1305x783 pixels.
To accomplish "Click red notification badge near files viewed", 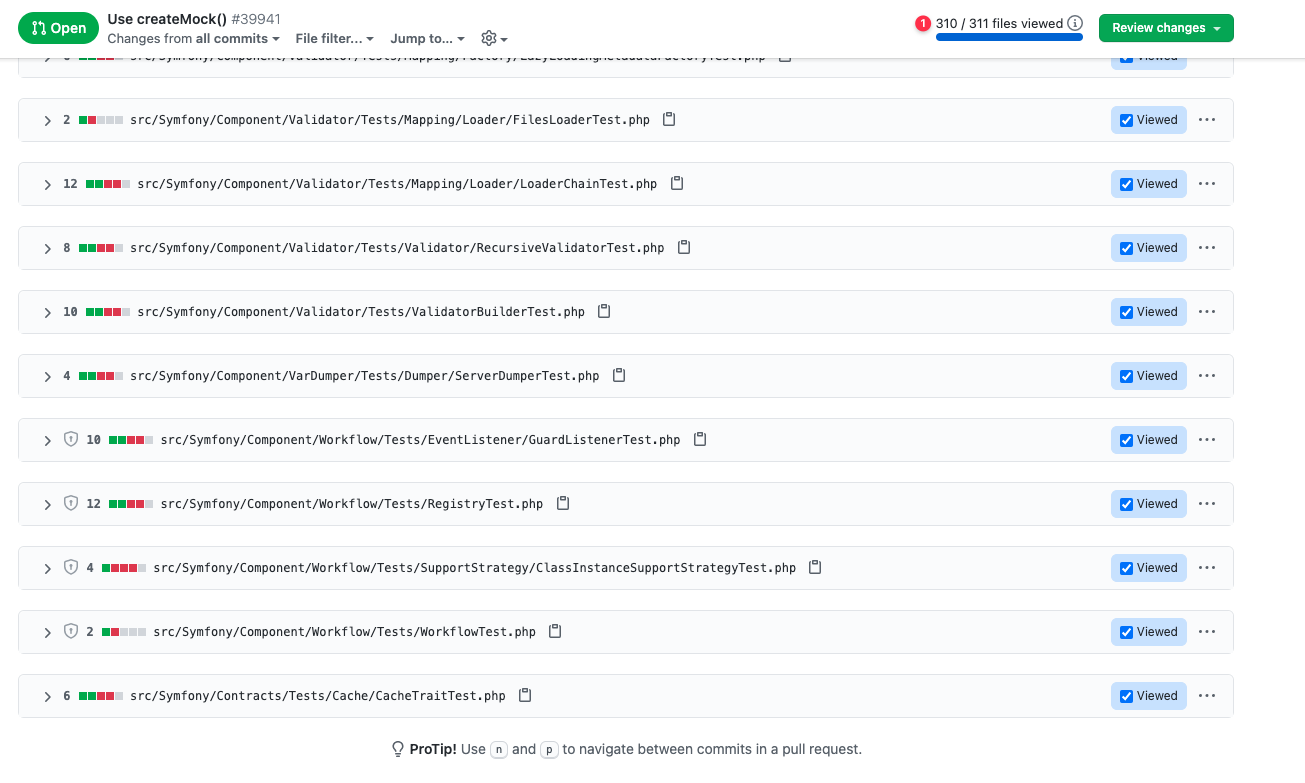I will 923,23.
